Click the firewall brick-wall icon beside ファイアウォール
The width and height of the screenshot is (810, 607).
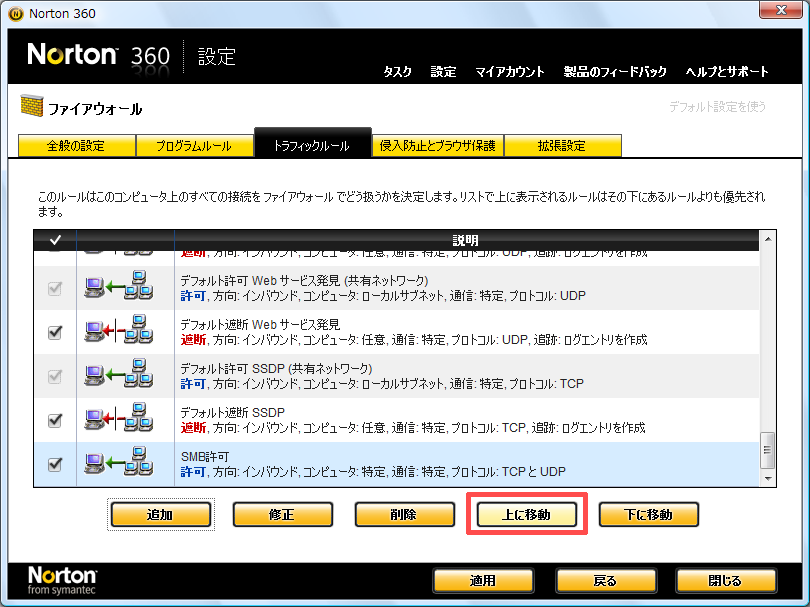pos(32,108)
